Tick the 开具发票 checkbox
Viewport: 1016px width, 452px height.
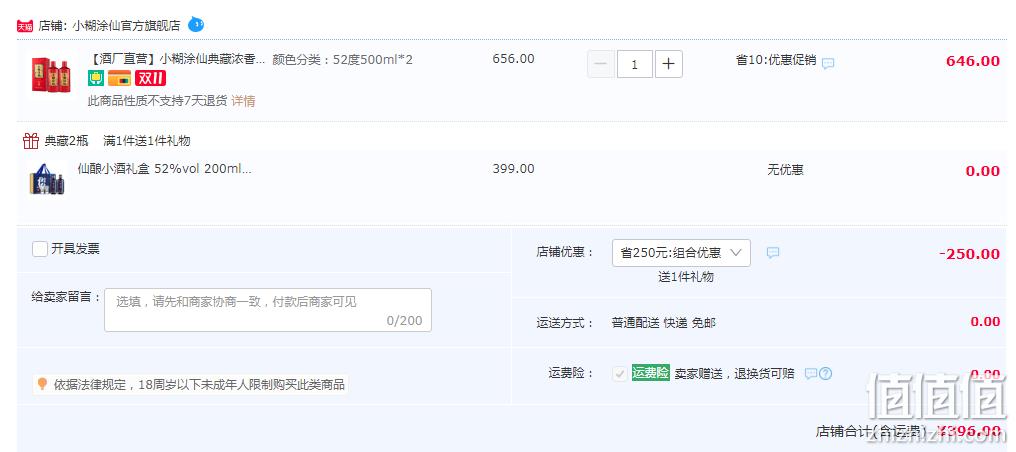pyautogui.click(x=40, y=249)
